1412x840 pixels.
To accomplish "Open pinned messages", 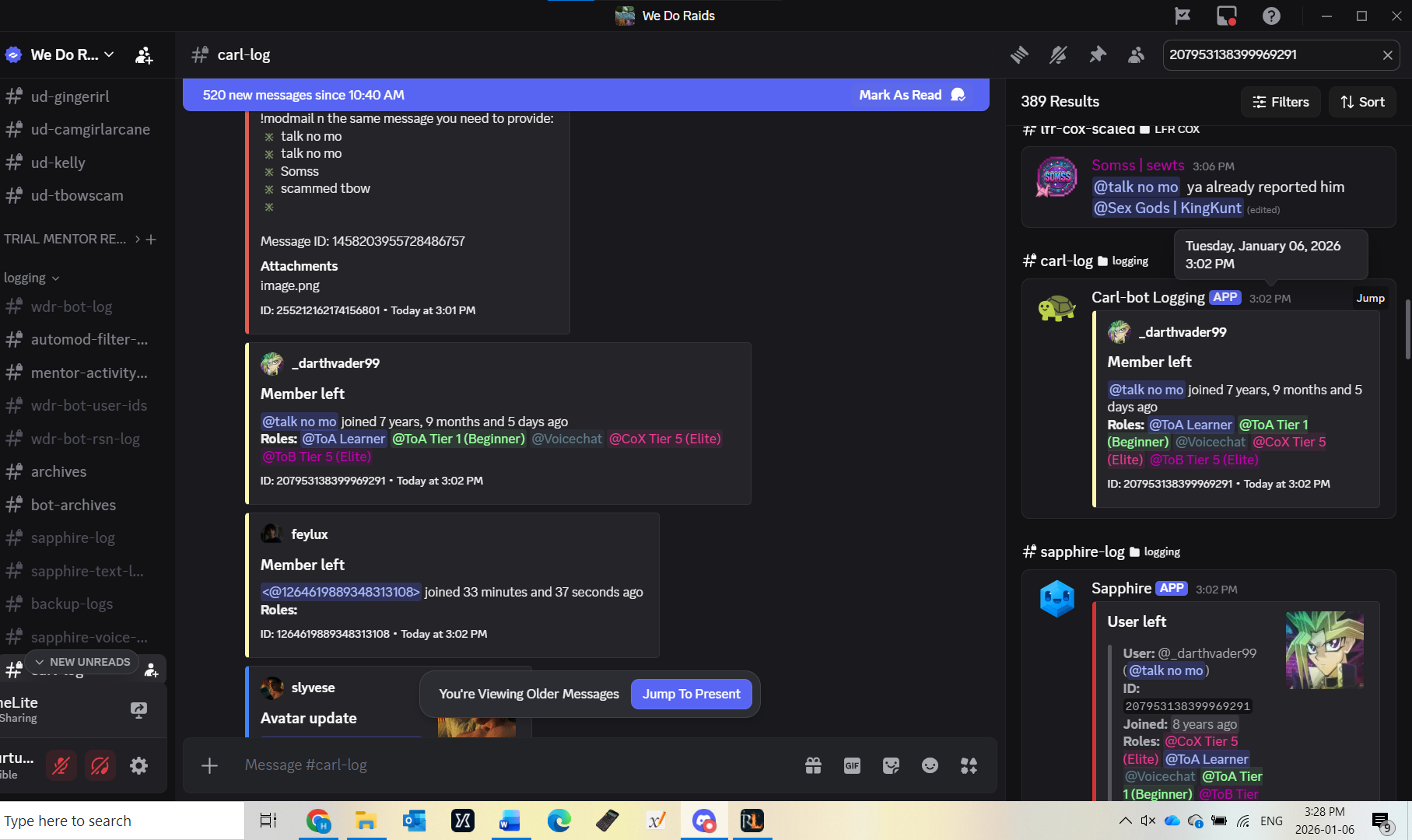I will tap(1097, 54).
